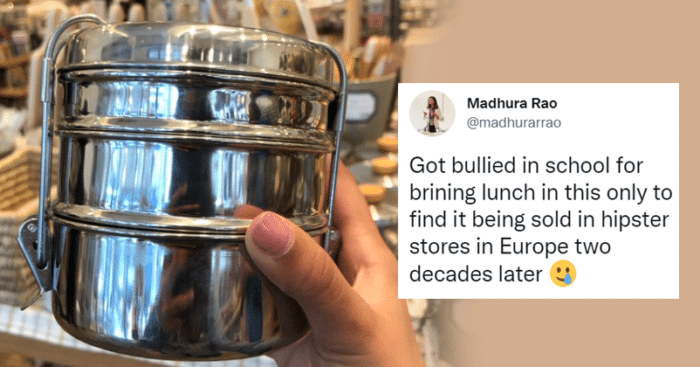Screen dimensions: 700x367
Task: Click the white shelf under the tiffin
Action: [27, 333]
